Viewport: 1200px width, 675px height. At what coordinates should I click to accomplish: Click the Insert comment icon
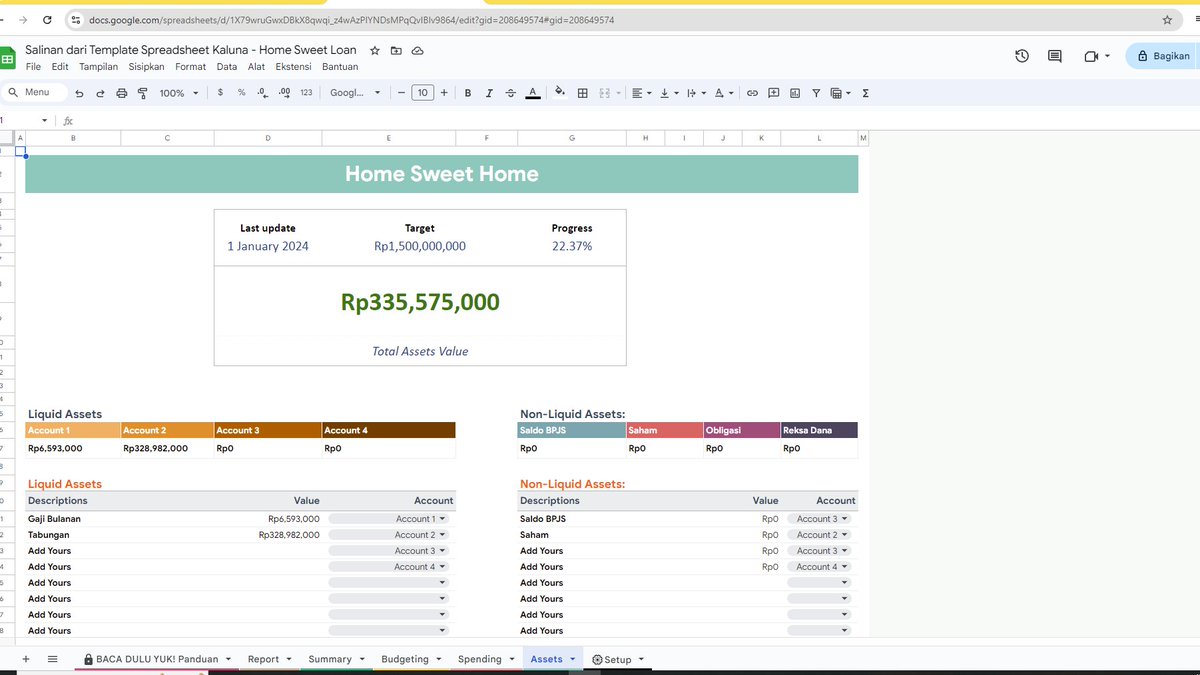click(774, 93)
